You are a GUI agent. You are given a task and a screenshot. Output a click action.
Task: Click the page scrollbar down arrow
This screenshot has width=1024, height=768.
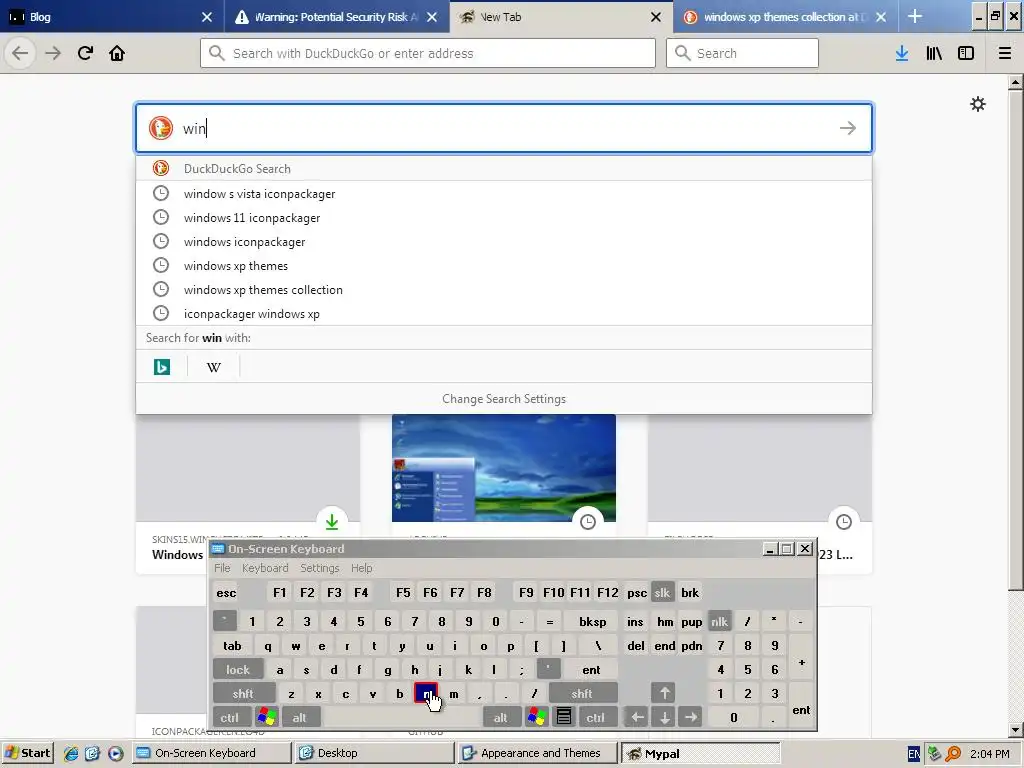point(1015,730)
